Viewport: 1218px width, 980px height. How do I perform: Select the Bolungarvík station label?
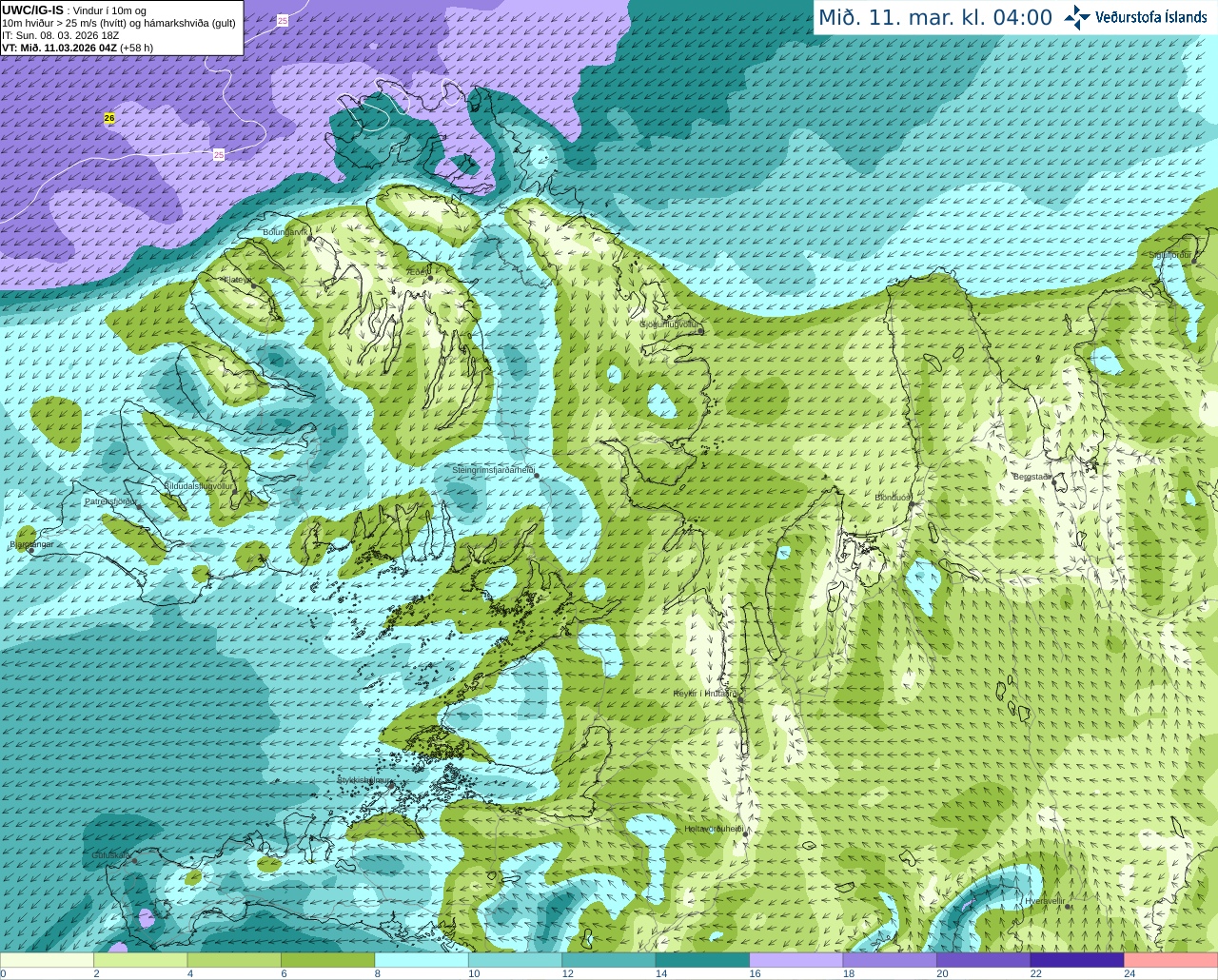285,232
